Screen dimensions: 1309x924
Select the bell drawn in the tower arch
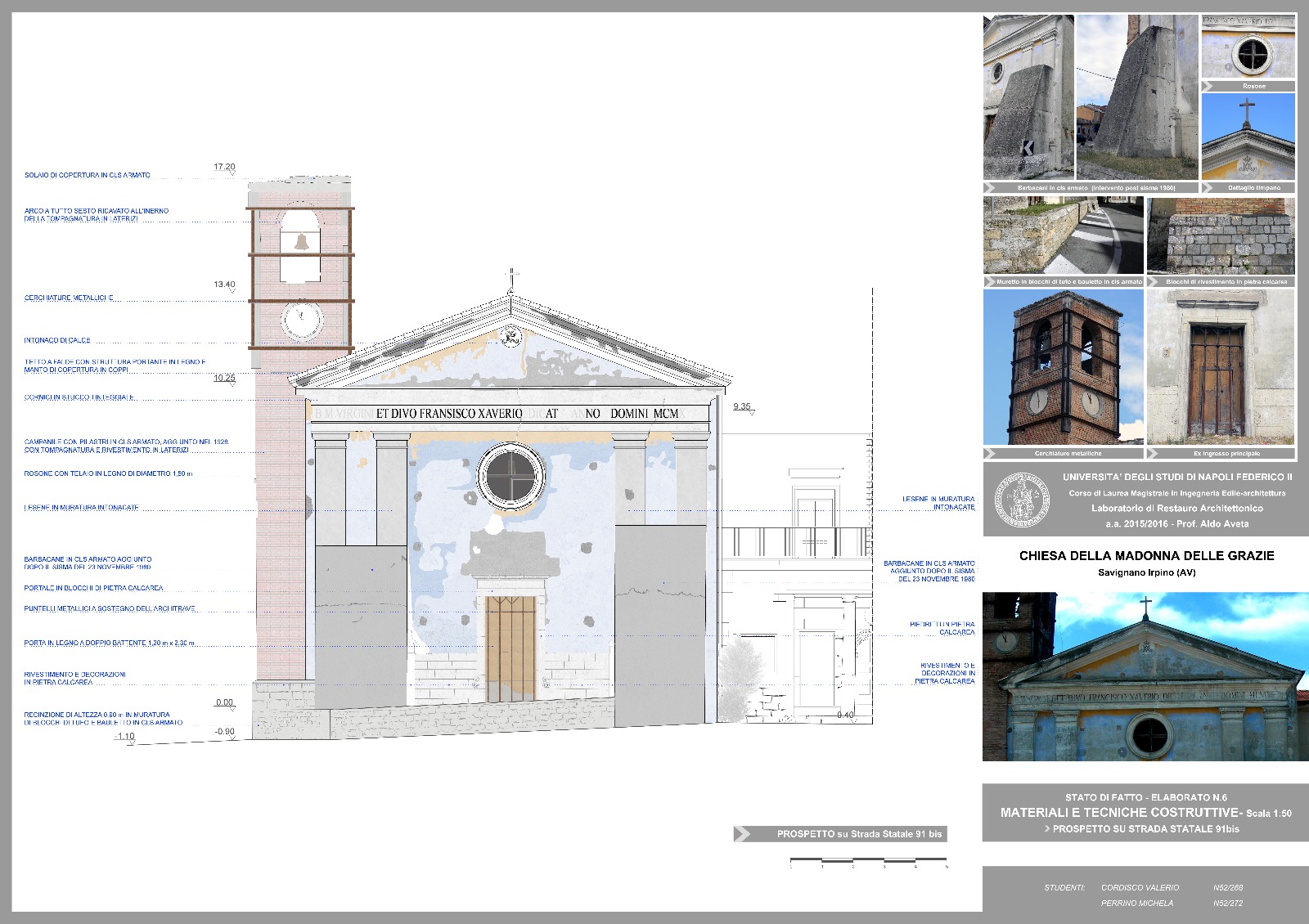(301, 242)
